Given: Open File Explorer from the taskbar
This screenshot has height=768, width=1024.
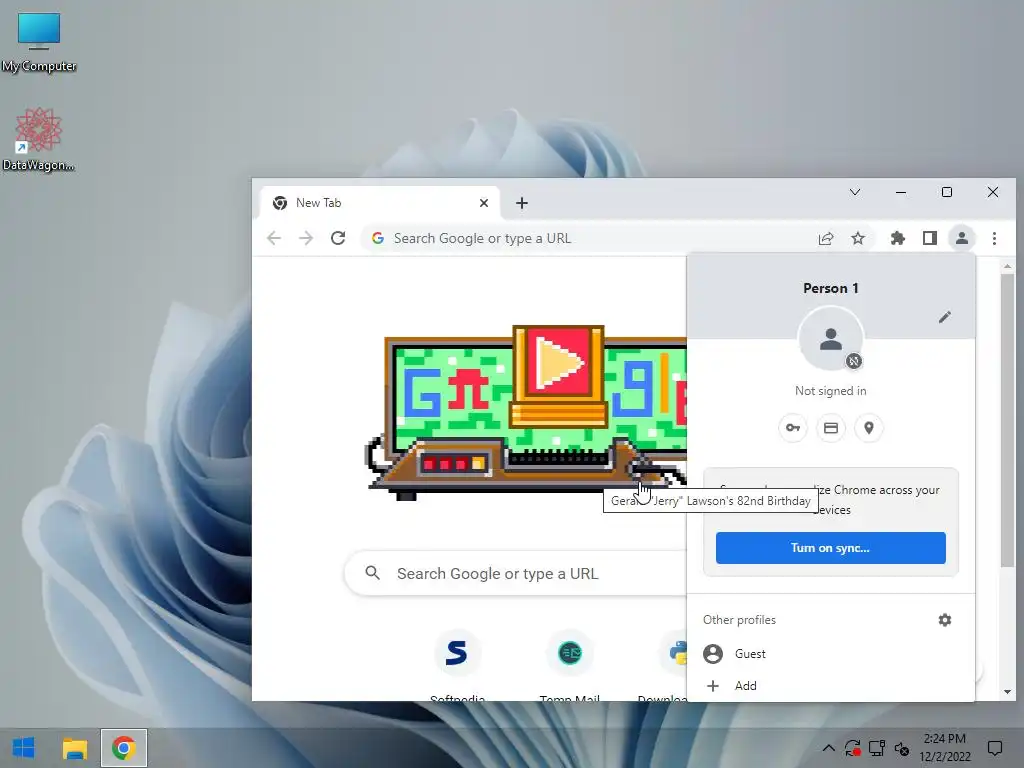Looking at the screenshot, I should 74,748.
